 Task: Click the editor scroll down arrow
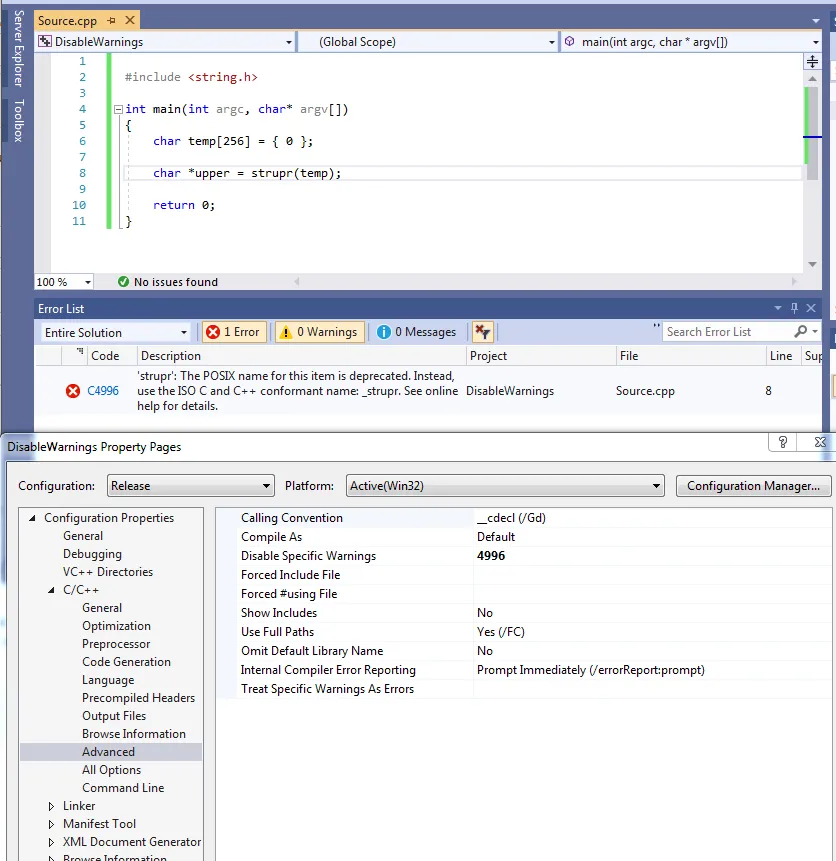pyautogui.click(x=812, y=264)
